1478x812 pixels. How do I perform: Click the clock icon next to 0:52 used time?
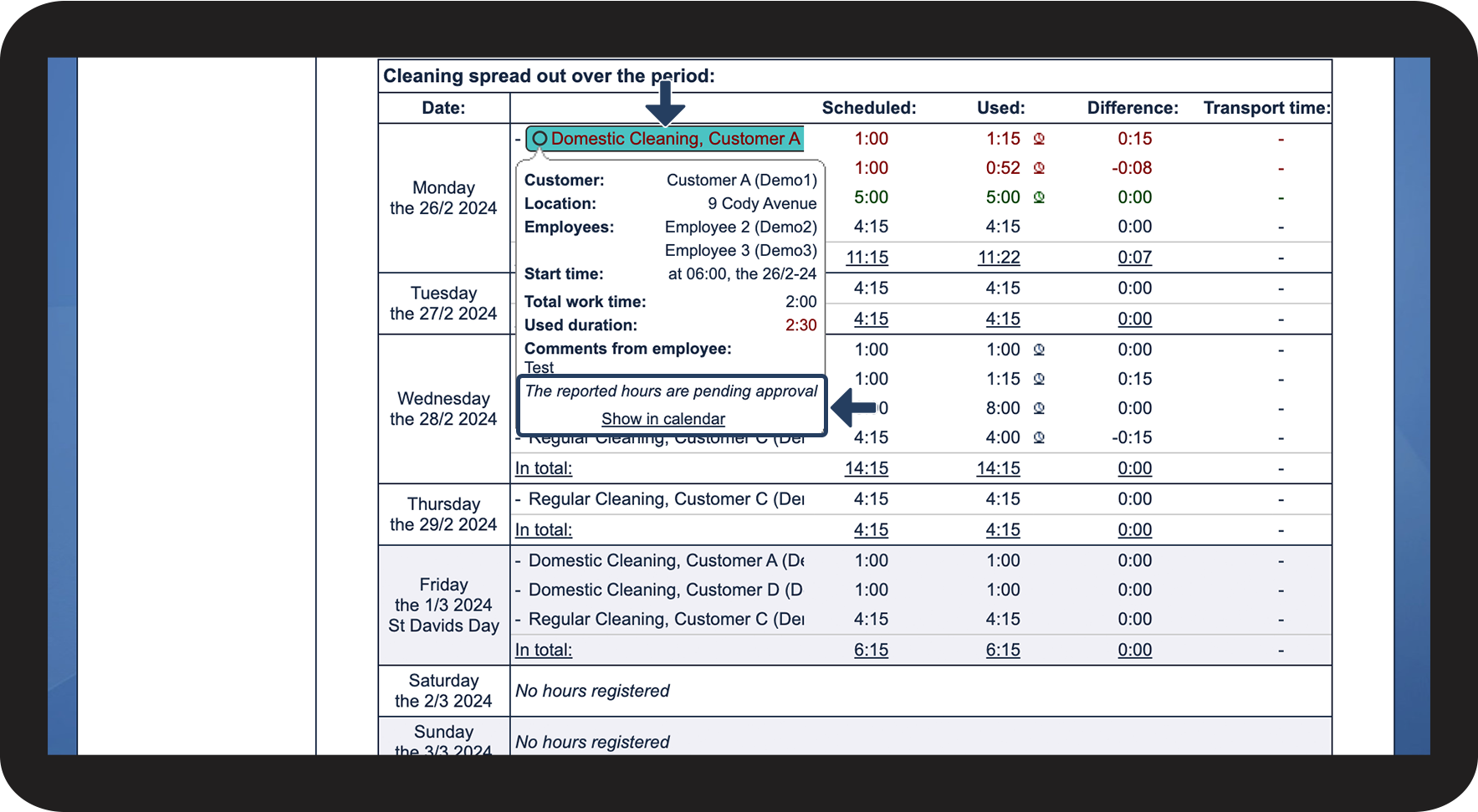(x=1039, y=168)
